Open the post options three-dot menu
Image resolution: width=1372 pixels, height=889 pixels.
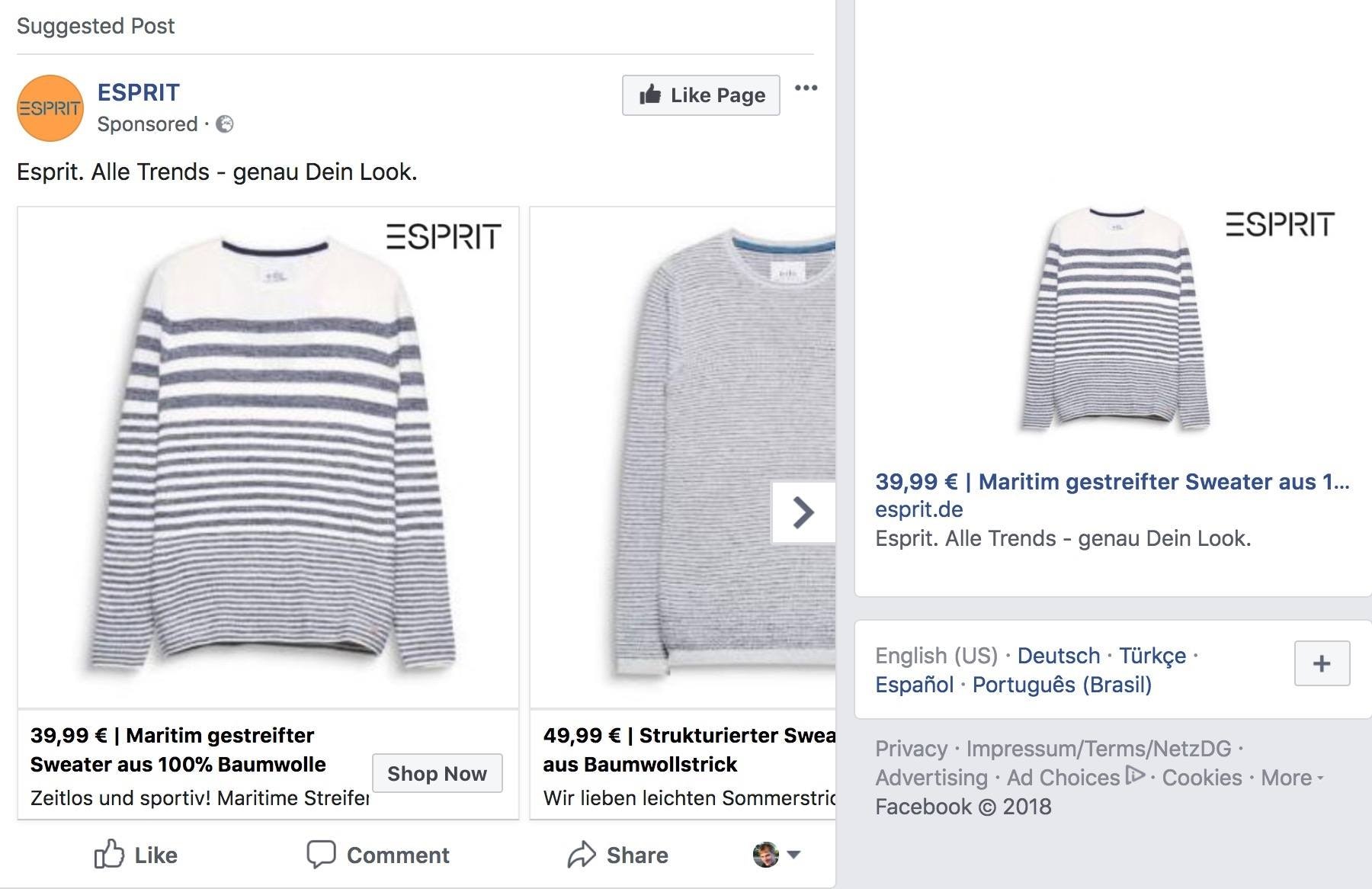coord(806,88)
